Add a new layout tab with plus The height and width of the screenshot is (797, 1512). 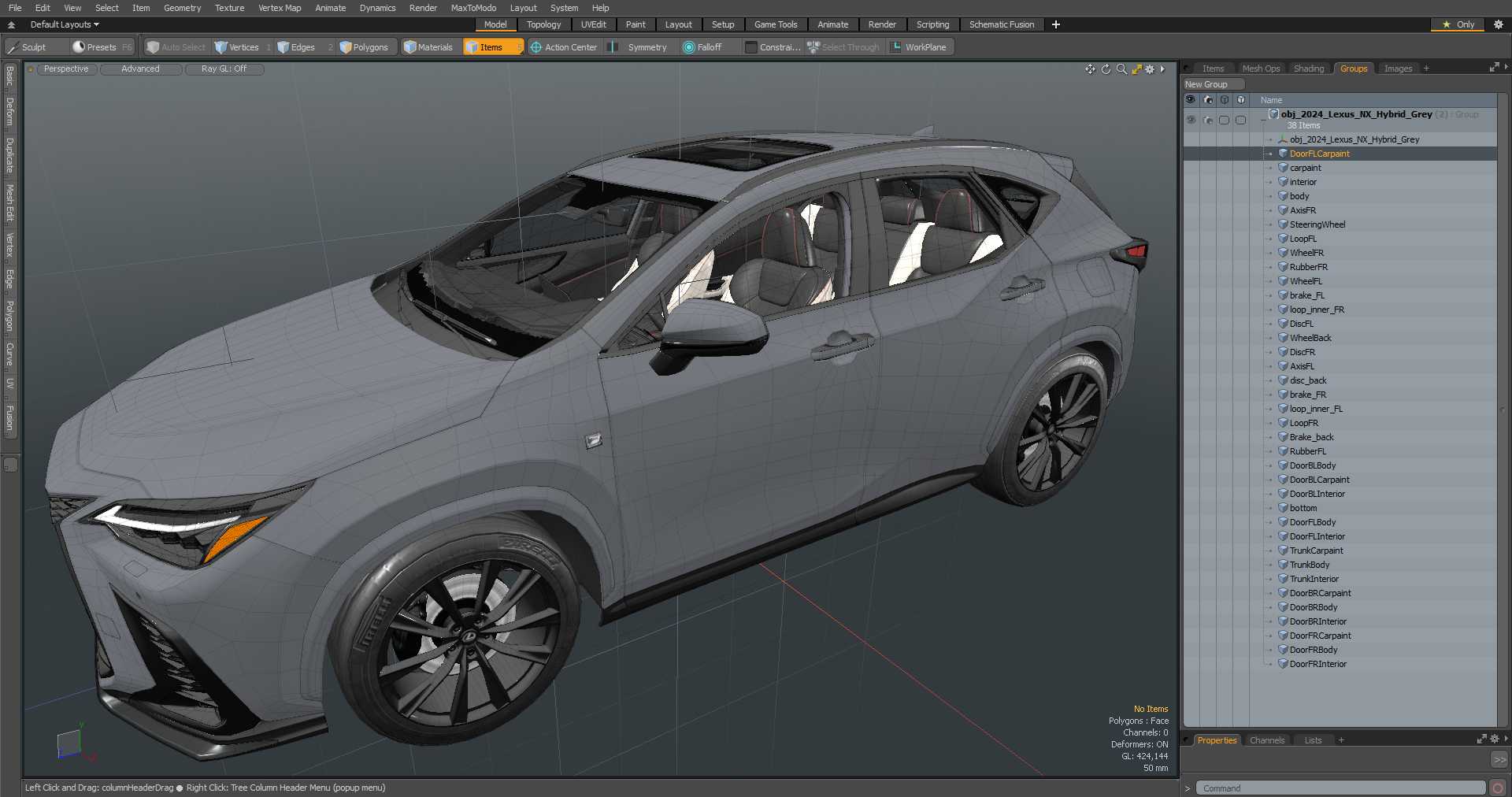pos(1056,24)
